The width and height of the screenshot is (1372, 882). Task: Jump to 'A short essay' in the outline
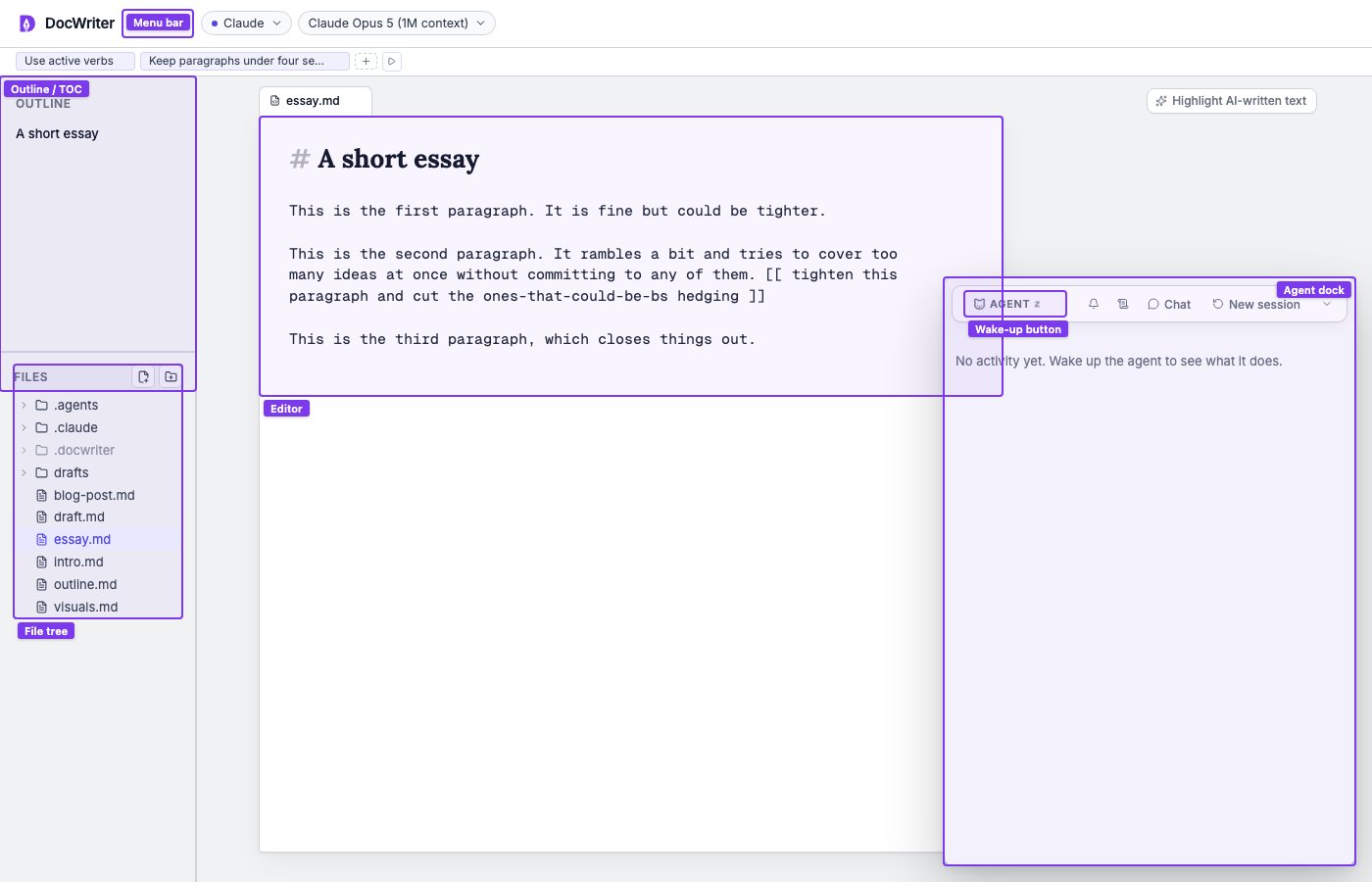(x=57, y=134)
